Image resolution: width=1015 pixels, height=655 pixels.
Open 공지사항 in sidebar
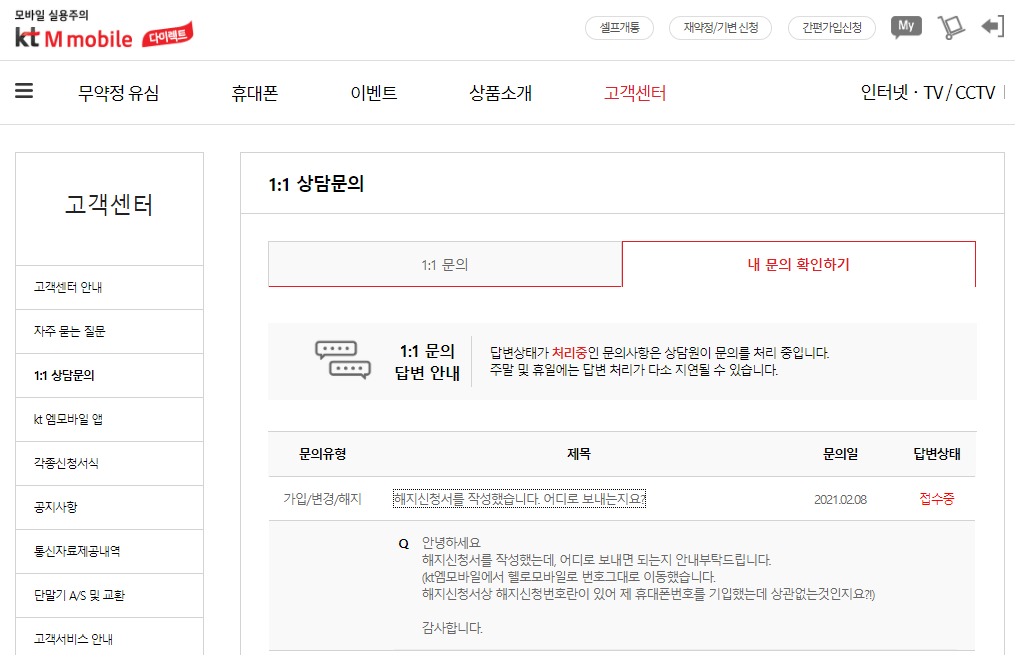tap(109, 507)
